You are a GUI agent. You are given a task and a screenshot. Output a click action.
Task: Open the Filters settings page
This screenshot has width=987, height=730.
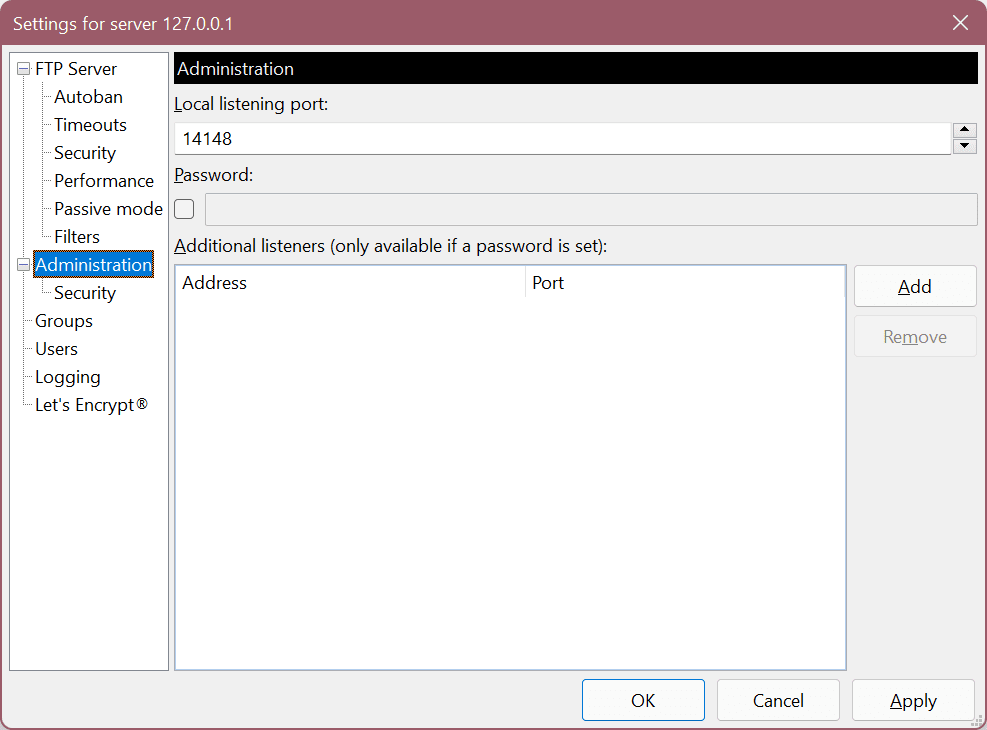[76, 236]
